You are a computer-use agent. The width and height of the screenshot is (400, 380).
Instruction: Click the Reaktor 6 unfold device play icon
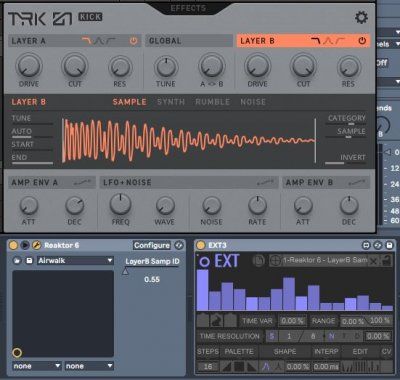tap(25, 245)
